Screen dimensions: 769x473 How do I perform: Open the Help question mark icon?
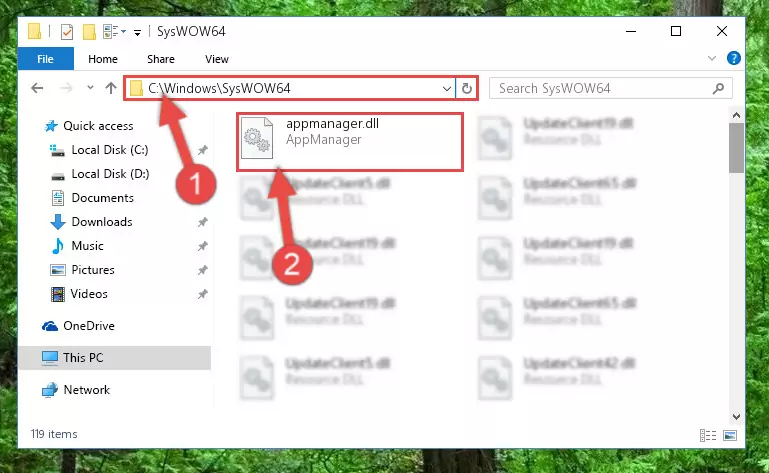(x=734, y=58)
